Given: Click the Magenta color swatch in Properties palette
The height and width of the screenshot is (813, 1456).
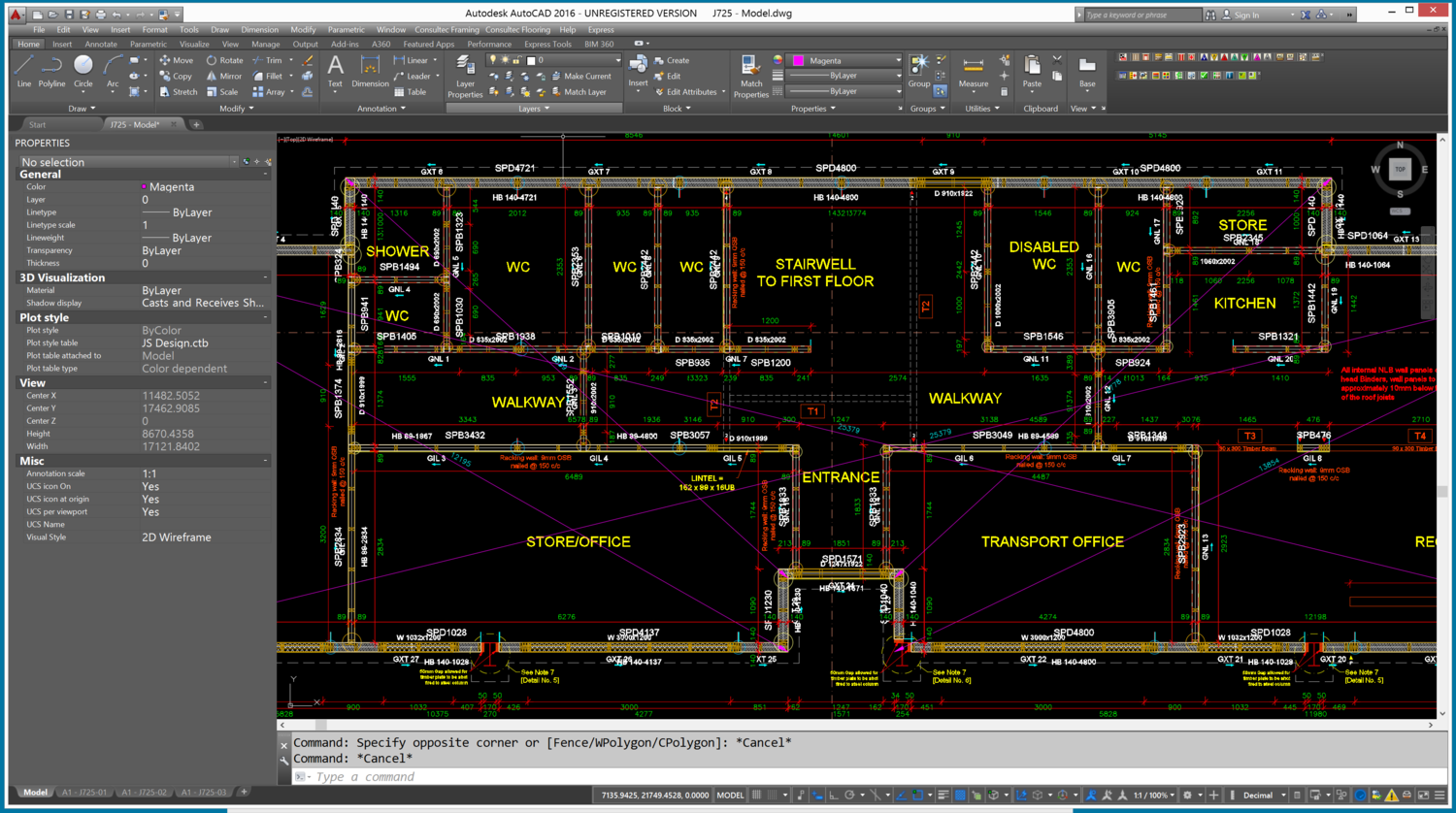Looking at the screenshot, I should tap(144, 187).
